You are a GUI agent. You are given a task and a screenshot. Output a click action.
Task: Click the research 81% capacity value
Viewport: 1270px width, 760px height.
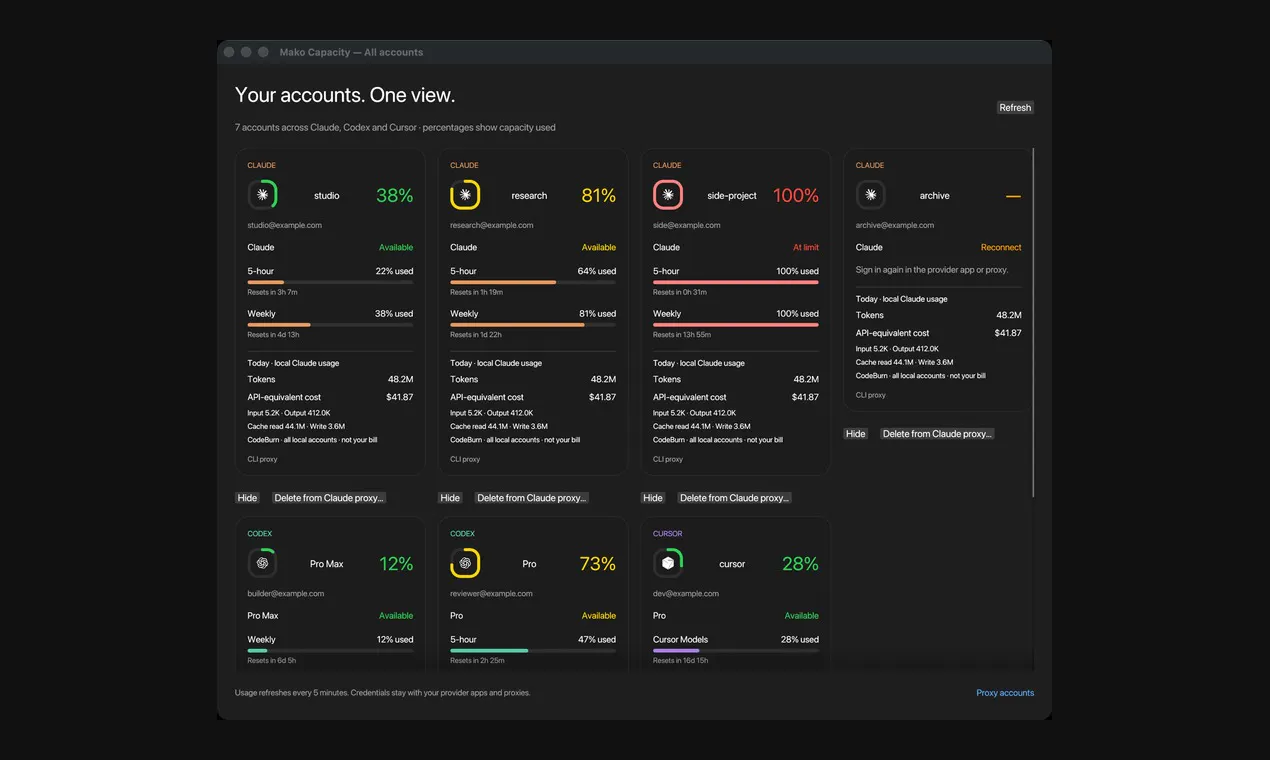[x=598, y=196]
